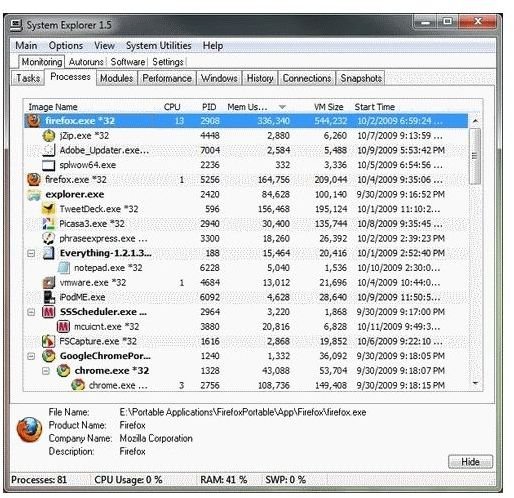
Task: Click the Picasa3.exe process icon
Action: pos(49,224)
